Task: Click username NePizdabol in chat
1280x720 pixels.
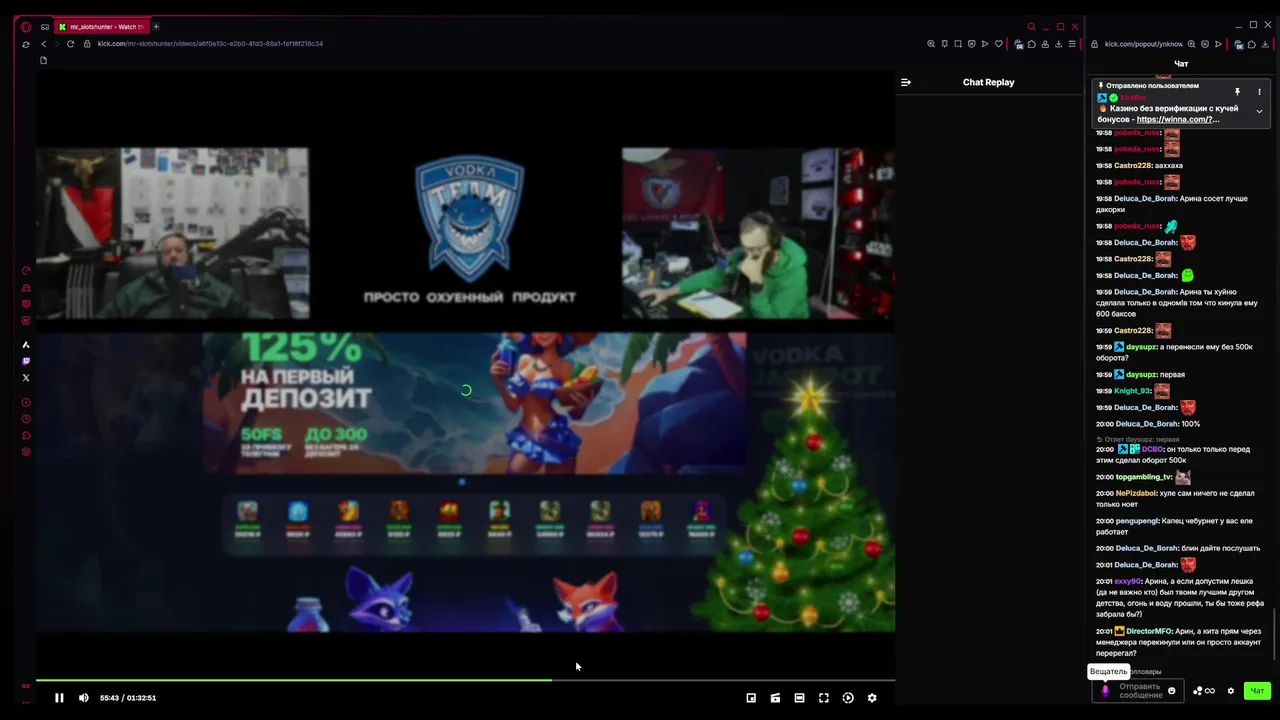Action: pos(1135,493)
